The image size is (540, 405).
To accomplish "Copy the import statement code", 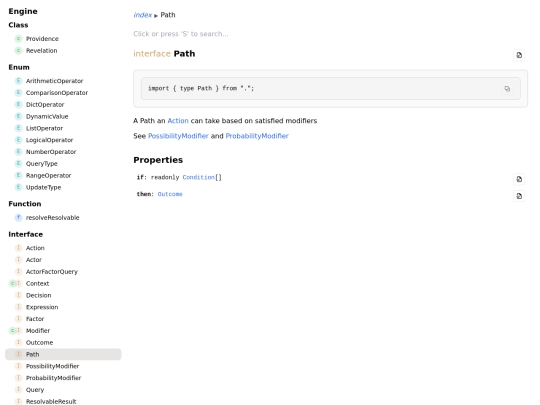I will [x=507, y=89].
